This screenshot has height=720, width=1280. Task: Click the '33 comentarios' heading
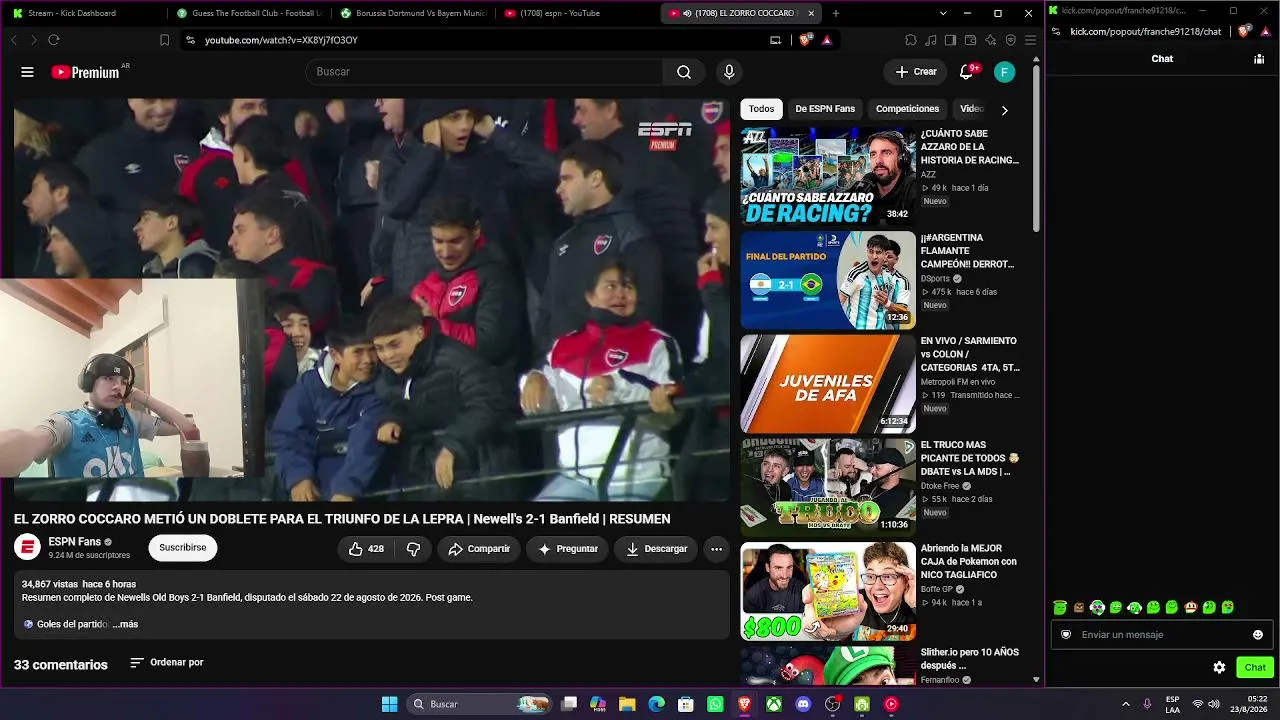61,665
